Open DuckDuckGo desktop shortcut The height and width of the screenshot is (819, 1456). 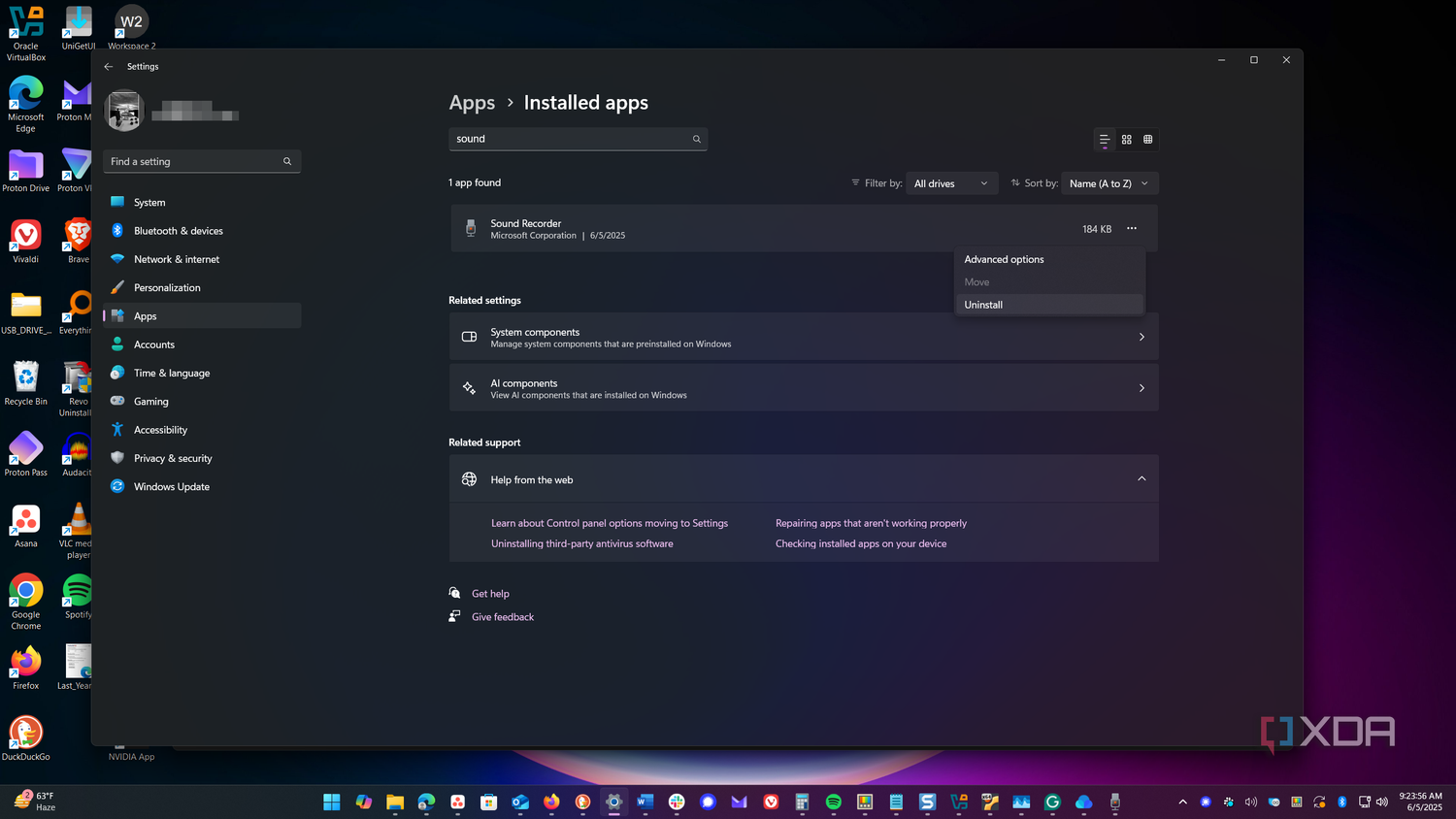point(26,737)
